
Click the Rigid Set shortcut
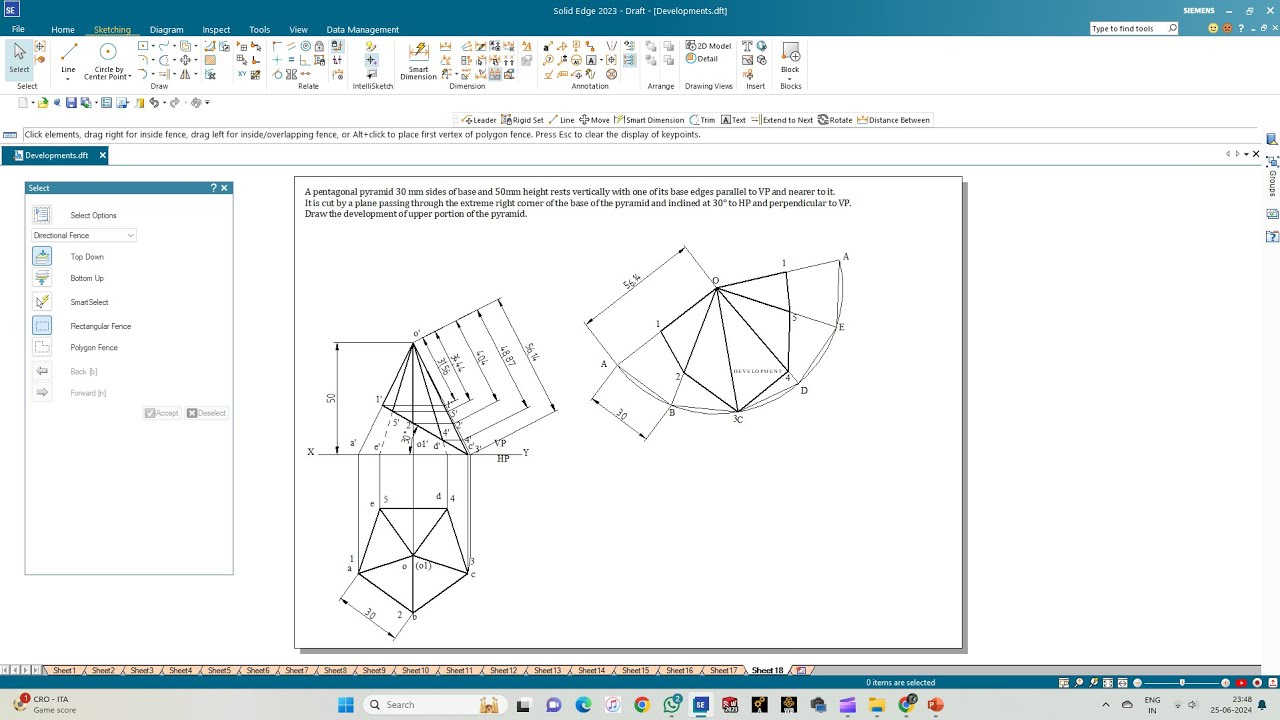click(x=523, y=120)
